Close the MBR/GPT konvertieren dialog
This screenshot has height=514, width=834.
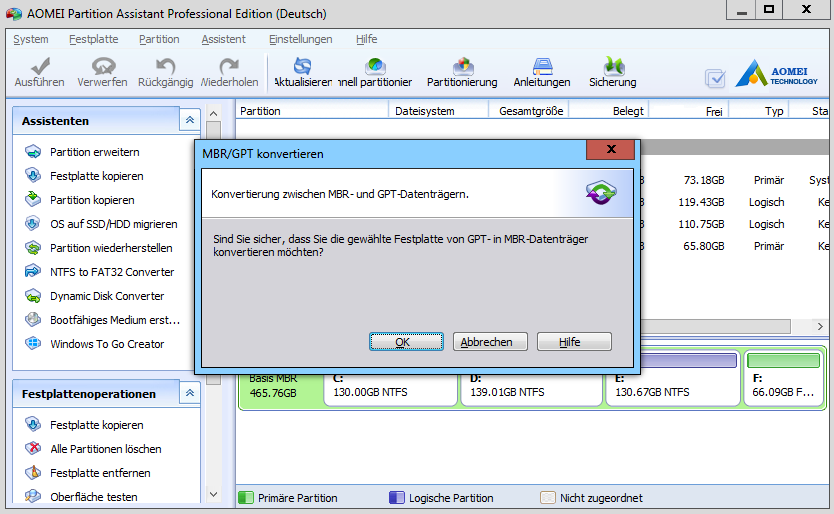[x=611, y=150]
